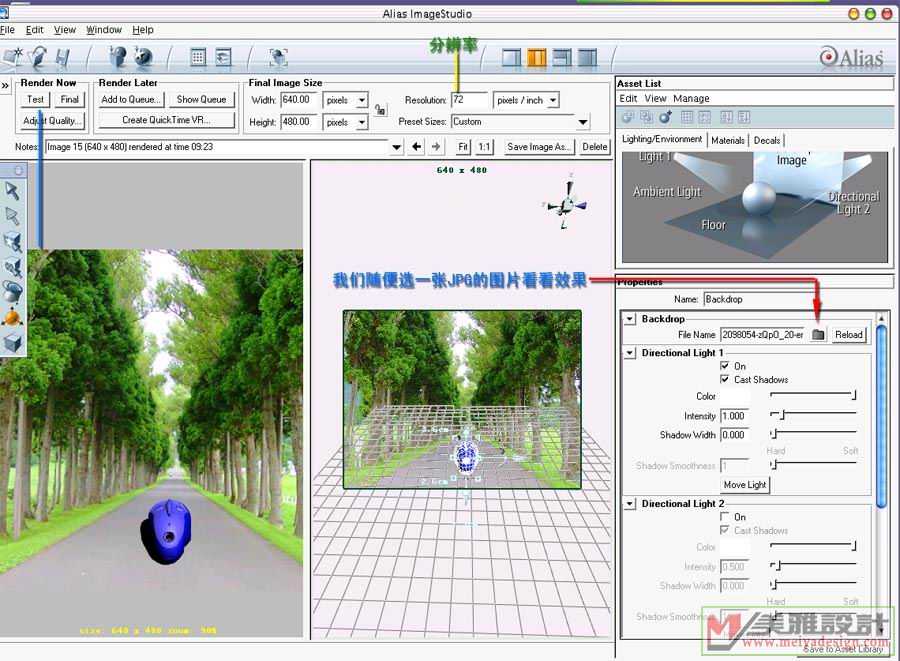
Task: Click Save Image As button
Action: pos(539,147)
